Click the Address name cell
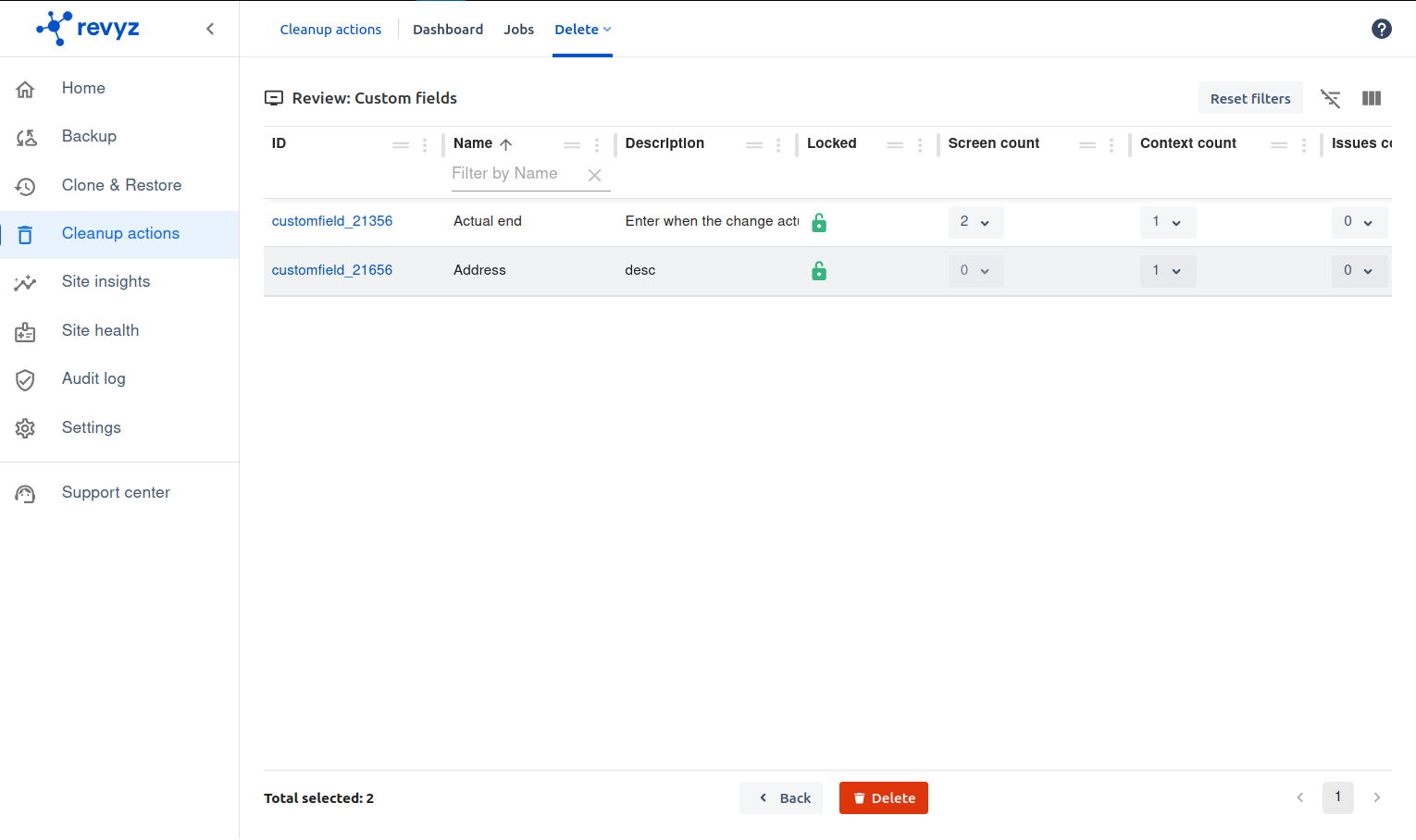This screenshot has height=840, width=1416. (x=479, y=270)
